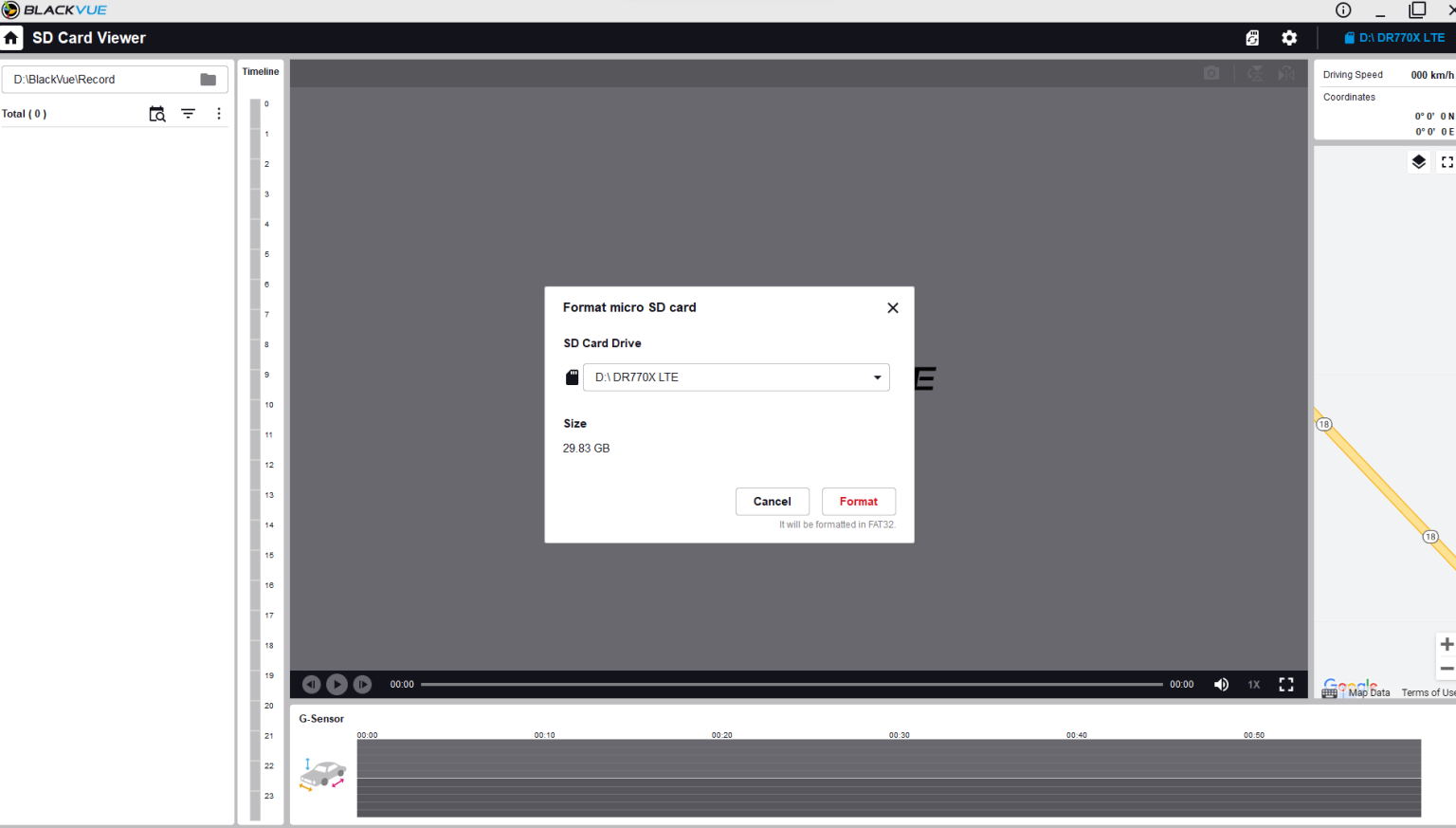This screenshot has height=828, width=1456.
Task: Change the 1X playback speed
Action: [1254, 685]
